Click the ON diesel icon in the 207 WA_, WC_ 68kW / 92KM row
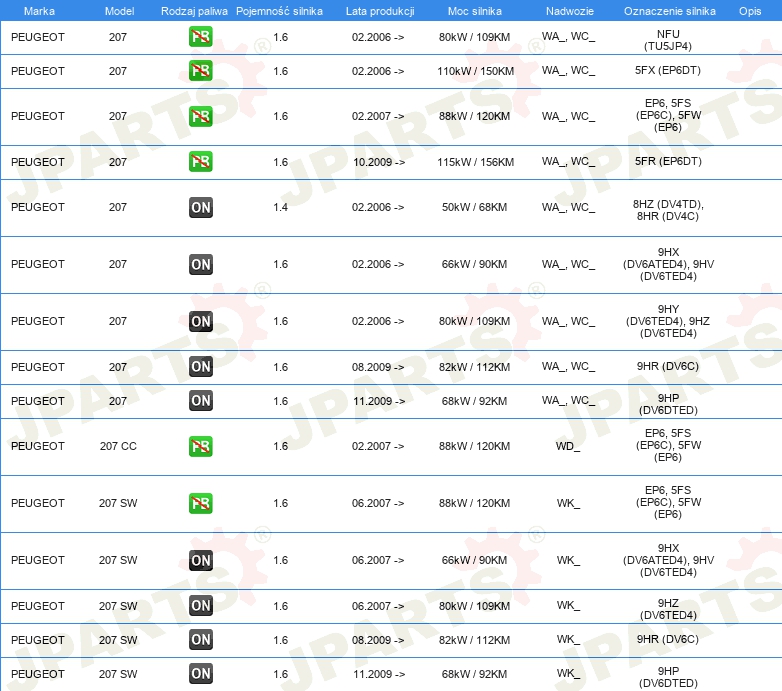Screen dimensions: 782x691 (200, 400)
